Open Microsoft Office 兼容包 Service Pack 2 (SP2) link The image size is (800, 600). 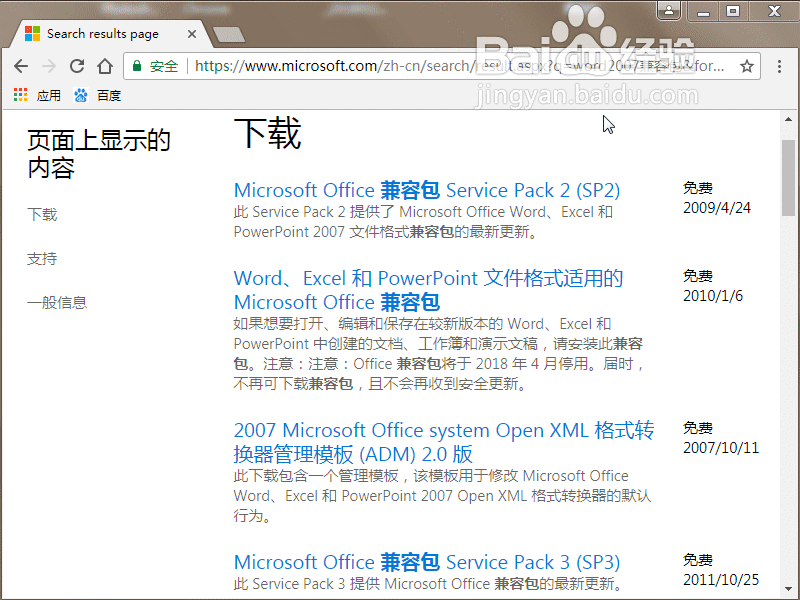point(427,190)
